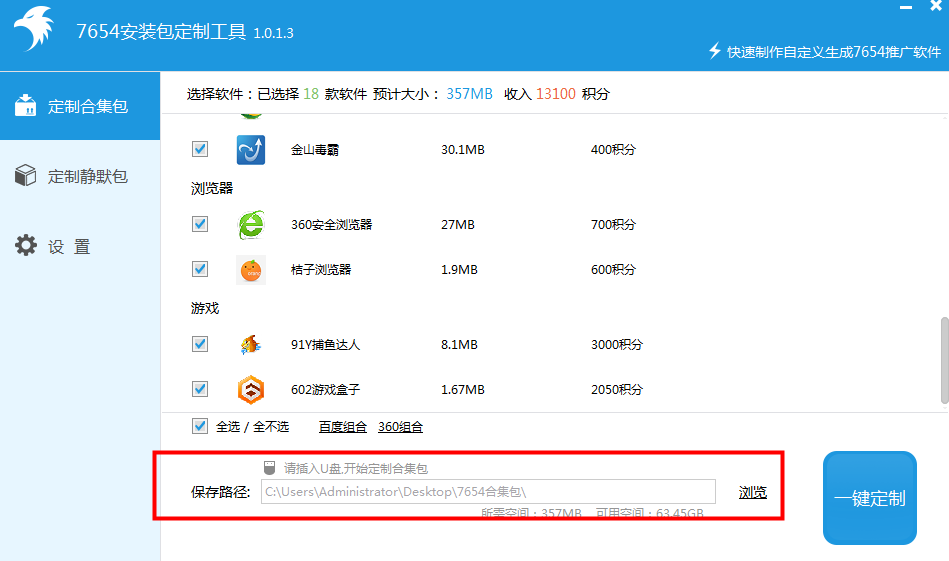Screen dimensions: 949x561
Task: Click the 浏览 browse link
Action: pos(753,492)
